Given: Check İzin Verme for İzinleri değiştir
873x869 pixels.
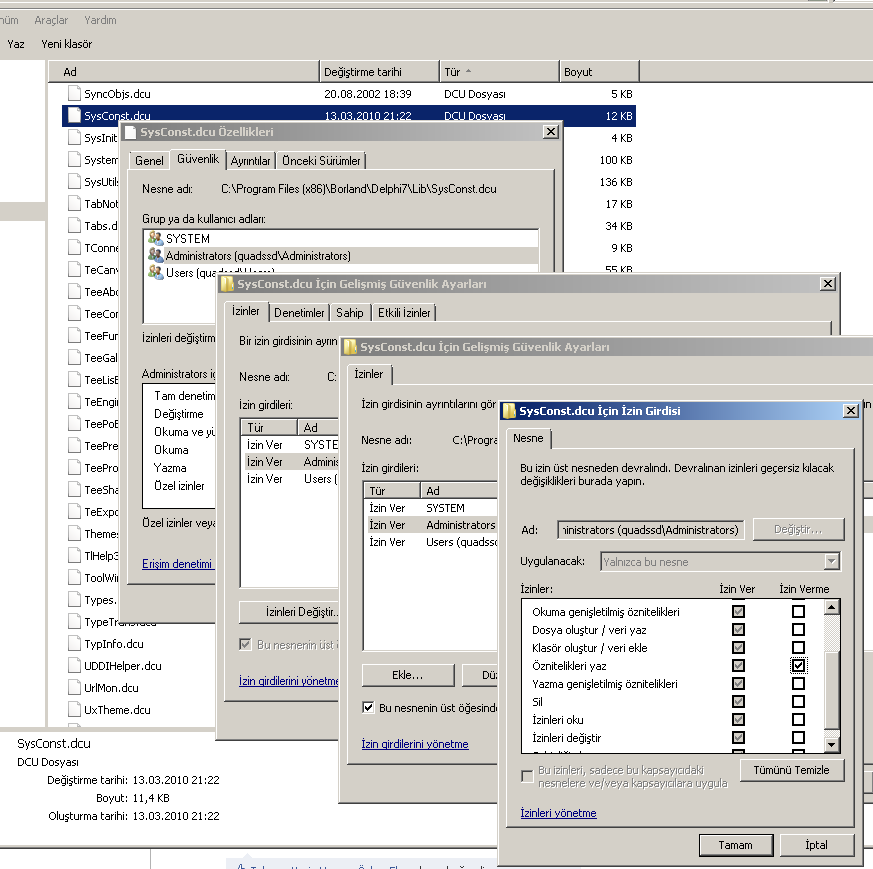Looking at the screenshot, I should click(x=798, y=737).
